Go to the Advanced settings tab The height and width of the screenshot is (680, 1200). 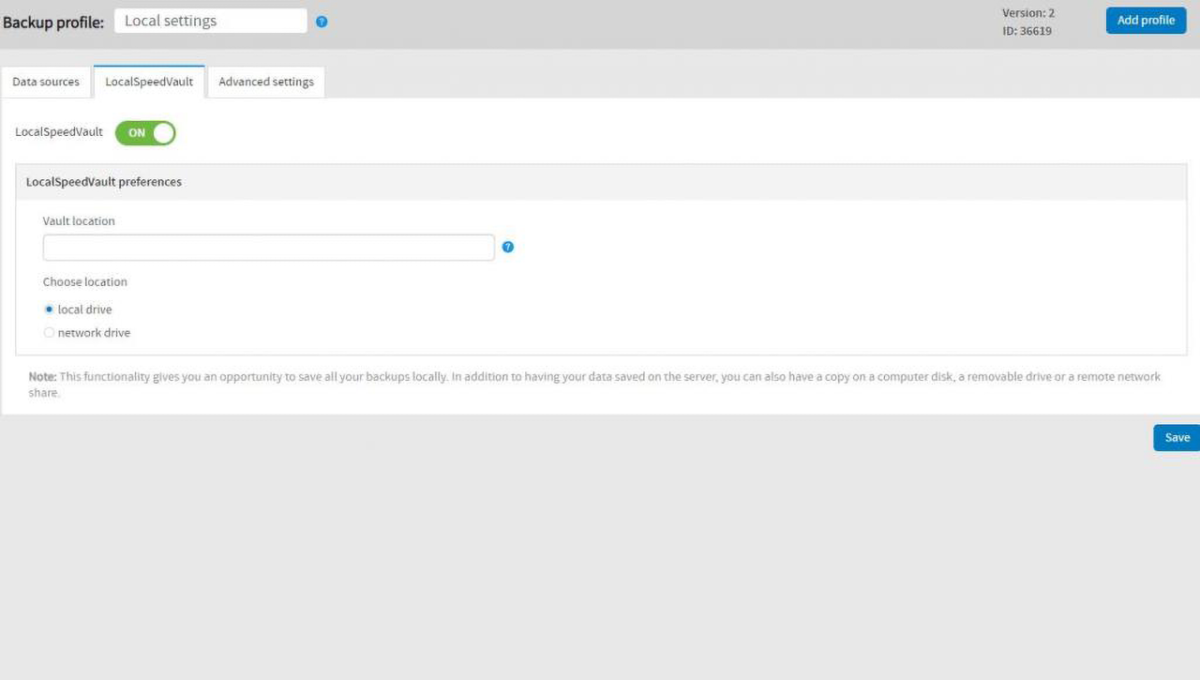click(x=266, y=82)
